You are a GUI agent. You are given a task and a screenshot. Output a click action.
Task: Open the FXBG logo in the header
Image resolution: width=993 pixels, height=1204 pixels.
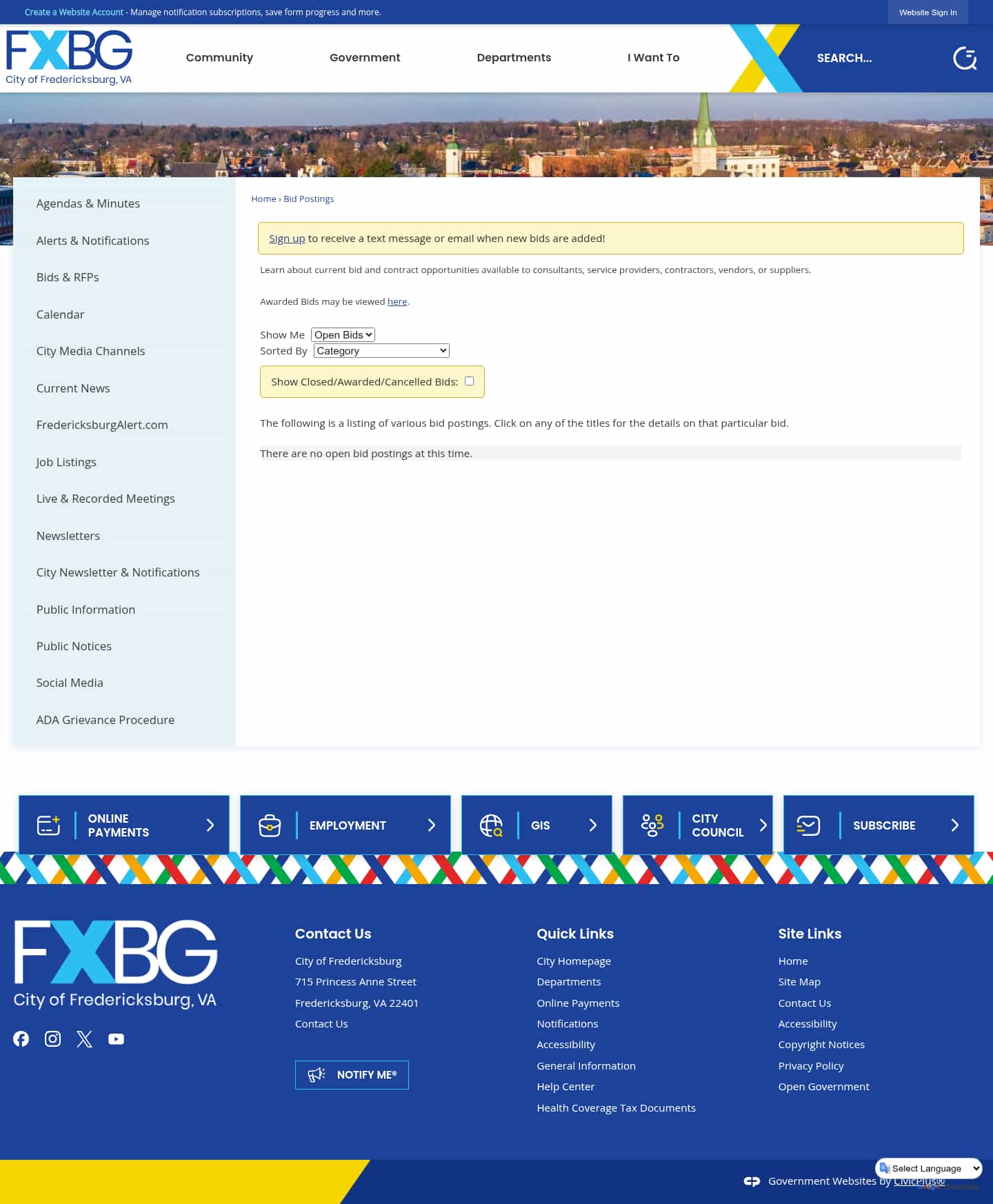(69, 58)
